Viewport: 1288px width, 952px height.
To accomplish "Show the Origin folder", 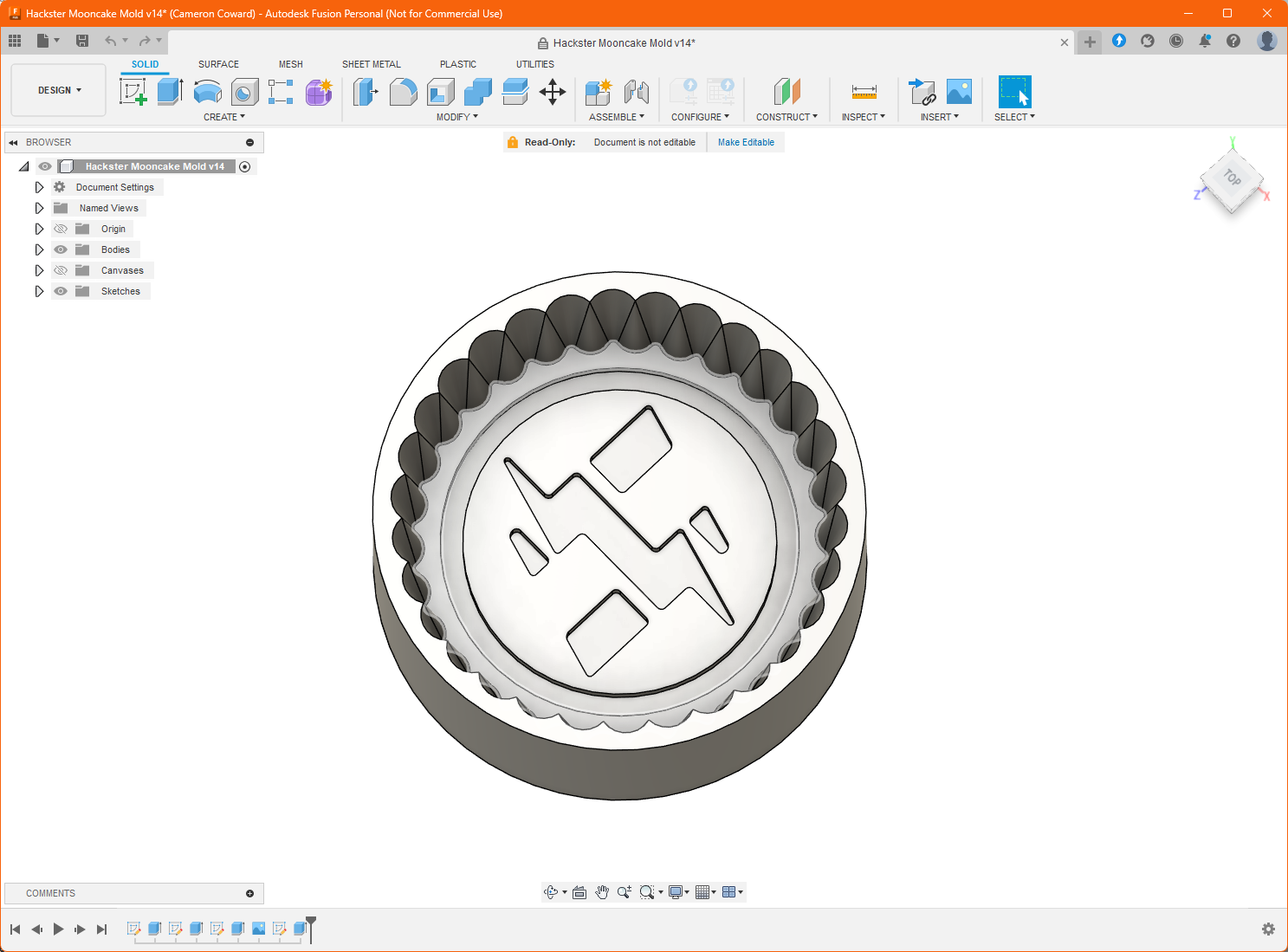I will (61, 229).
